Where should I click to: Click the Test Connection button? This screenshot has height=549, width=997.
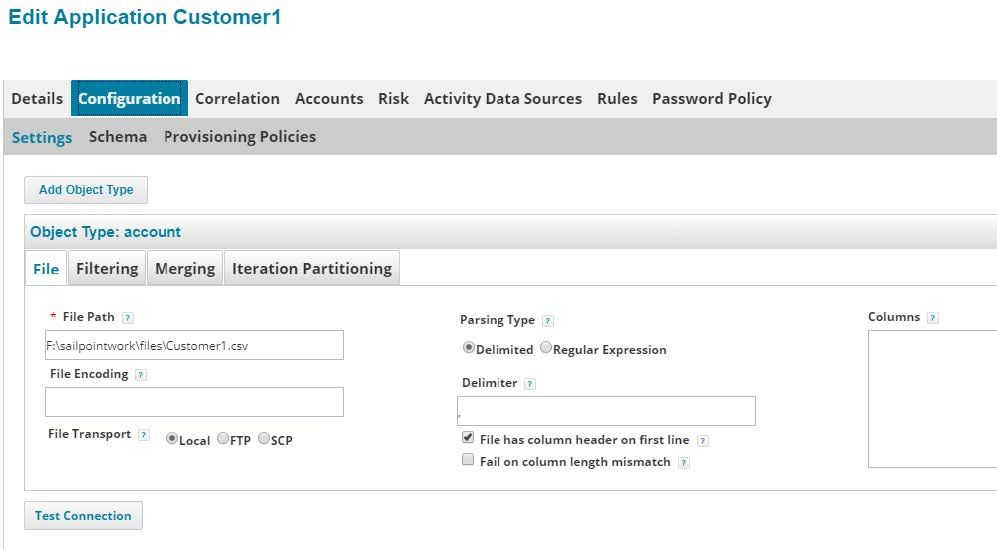coord(83,516)
